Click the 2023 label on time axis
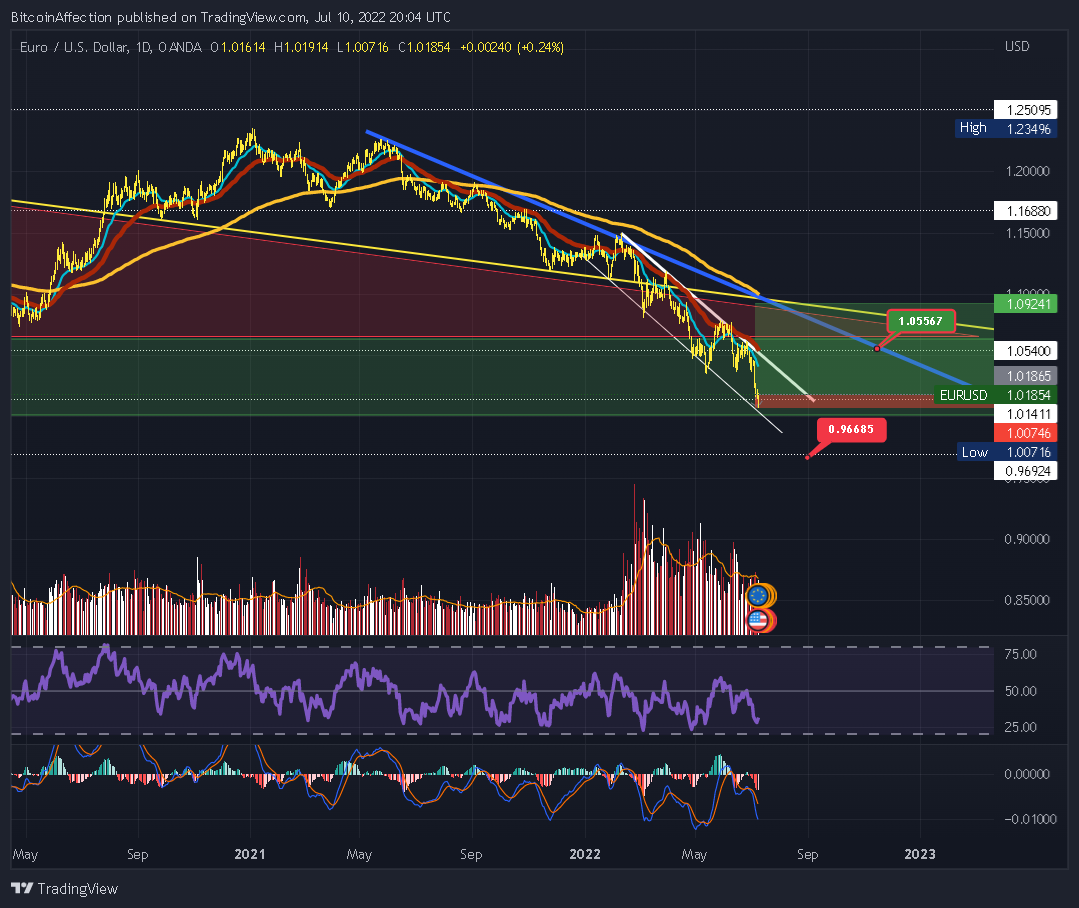Image resolution: width=1079 pixels, height=908 pixels. coord(920,854)
